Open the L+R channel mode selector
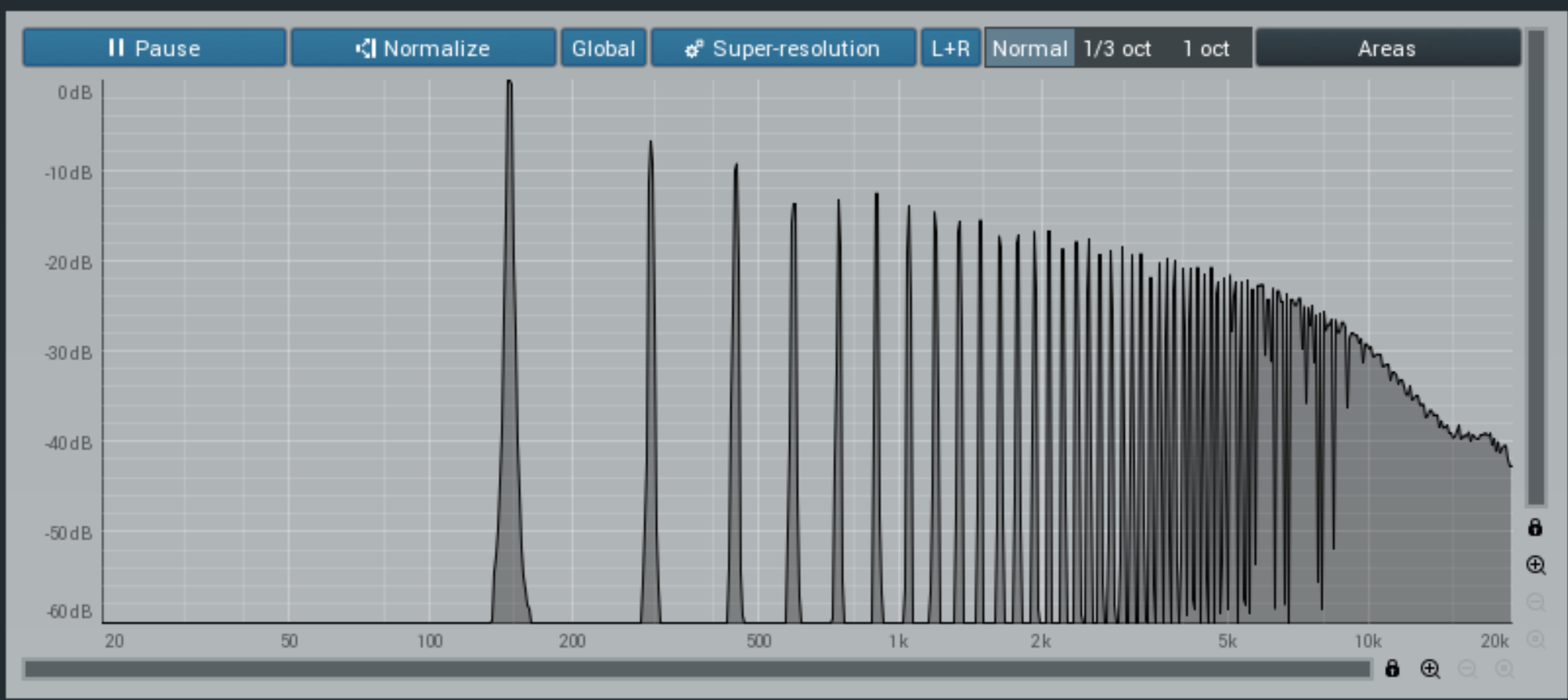This screenshot has height=700, width=1568. [x=950, y=49]
